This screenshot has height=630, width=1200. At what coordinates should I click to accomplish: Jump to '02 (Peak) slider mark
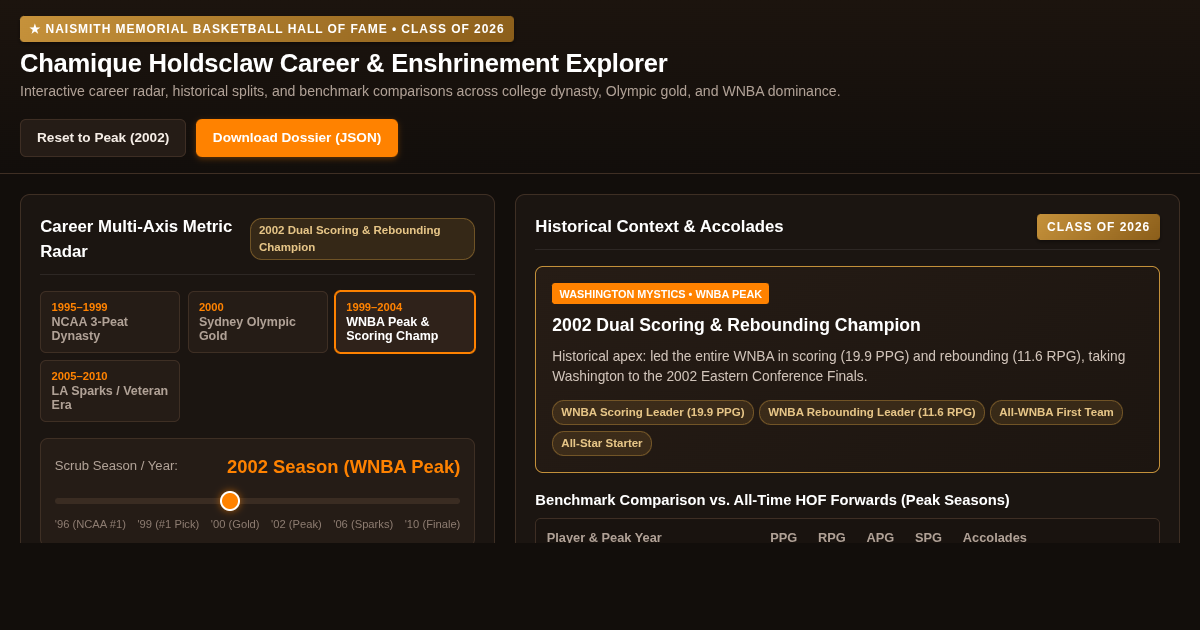coord(296,524)
